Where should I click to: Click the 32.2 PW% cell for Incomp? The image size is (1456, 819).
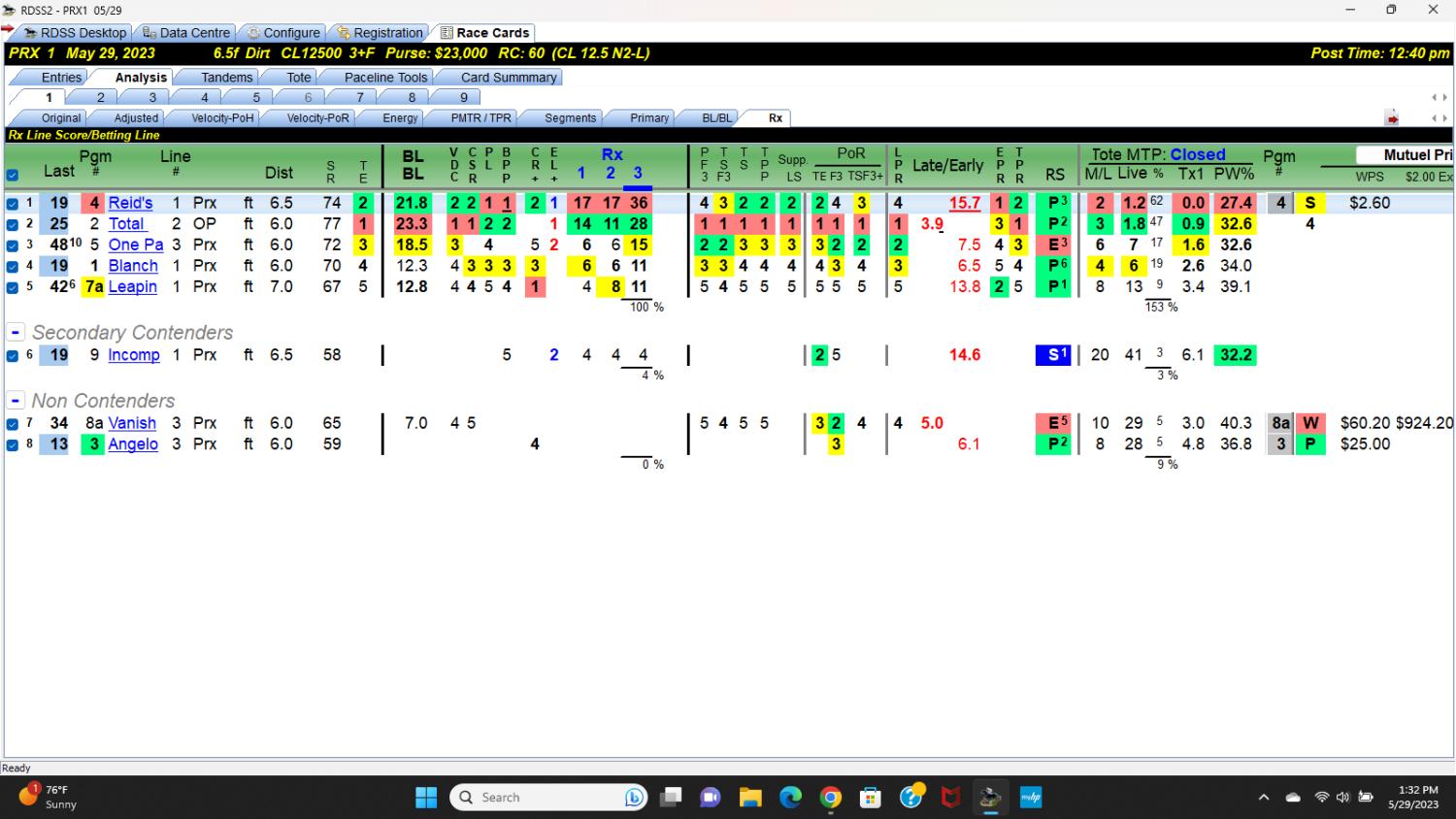(x=1236, y=355)
